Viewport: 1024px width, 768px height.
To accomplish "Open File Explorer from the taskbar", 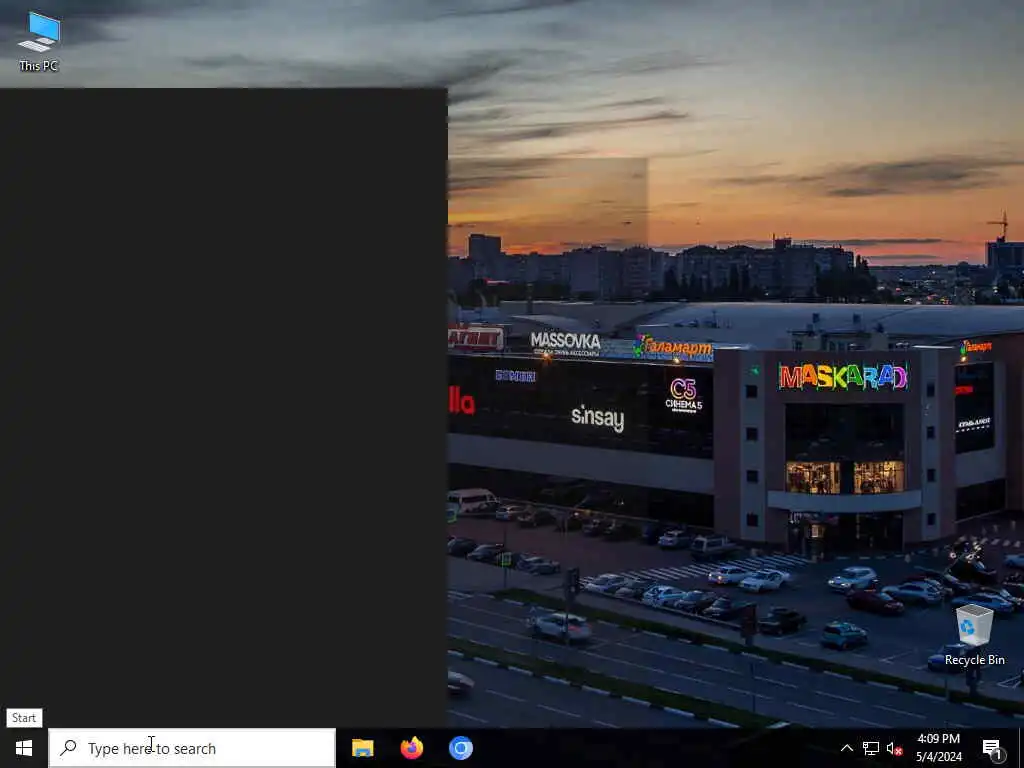I will pos(362,748).
